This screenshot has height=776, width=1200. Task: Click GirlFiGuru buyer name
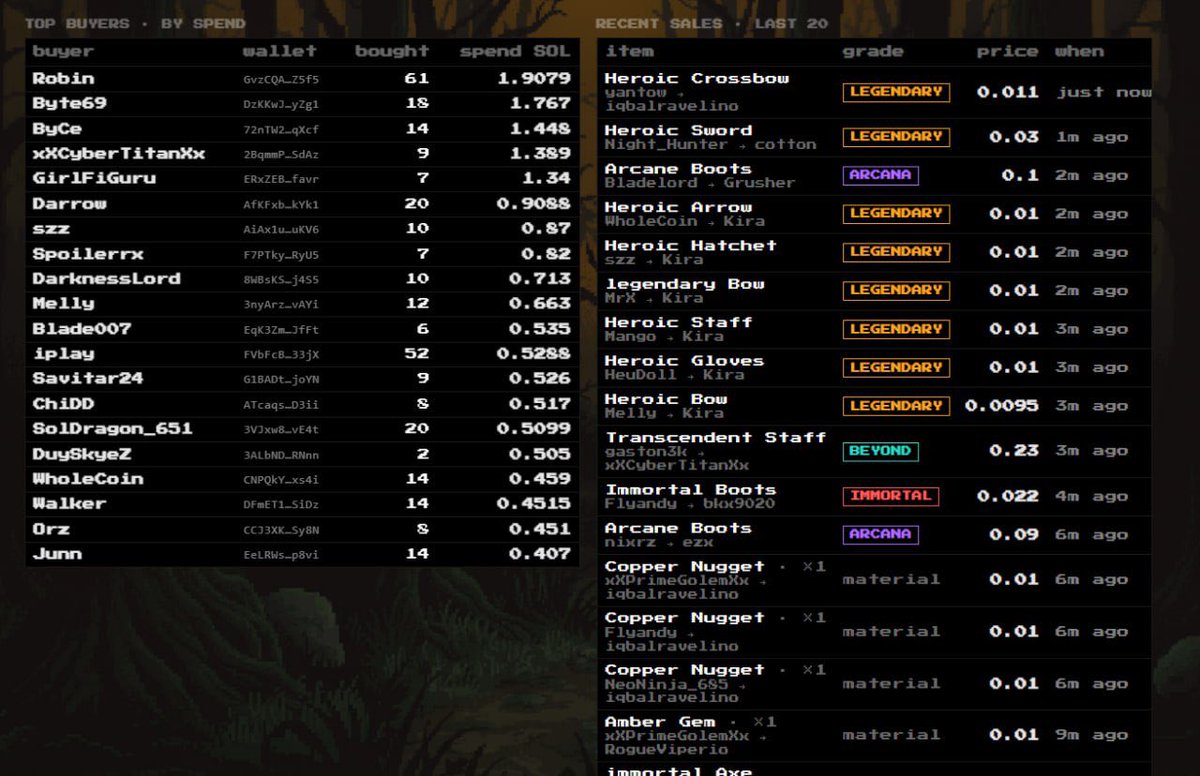tap(94, 178)
